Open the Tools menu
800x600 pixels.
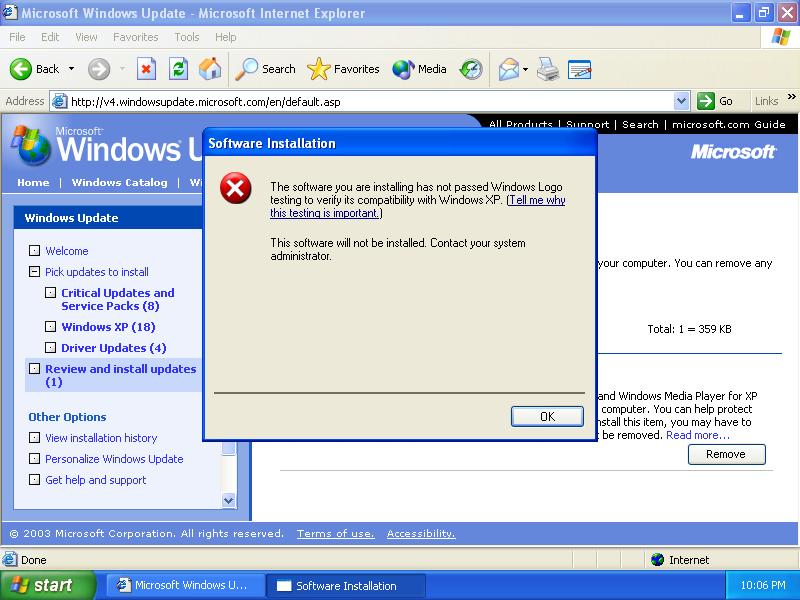(x=185, y=37)
